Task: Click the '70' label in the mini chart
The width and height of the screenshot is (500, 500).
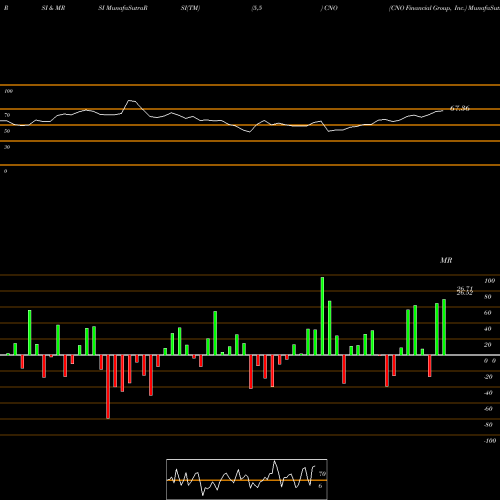Action: coord(322,474)
